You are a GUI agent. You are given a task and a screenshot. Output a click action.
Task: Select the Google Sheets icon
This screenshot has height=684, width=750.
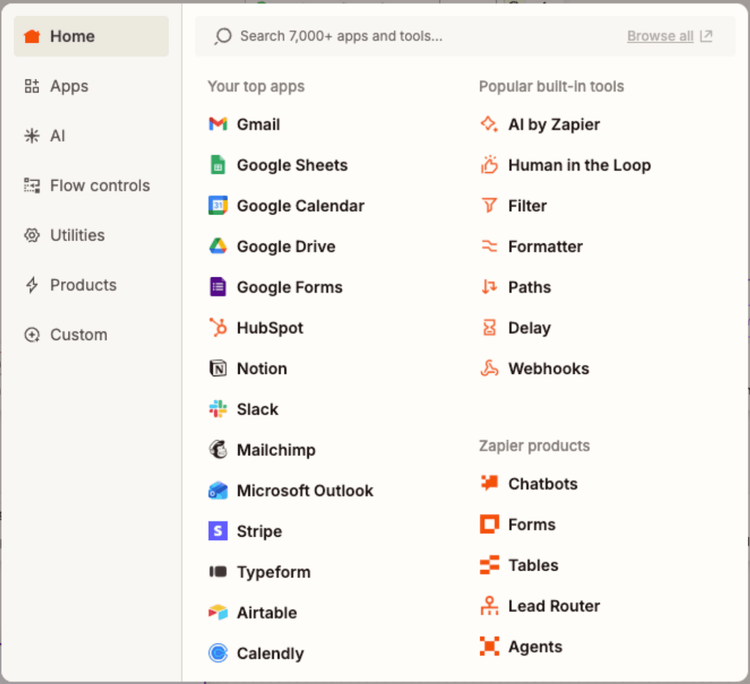point(218,165)
